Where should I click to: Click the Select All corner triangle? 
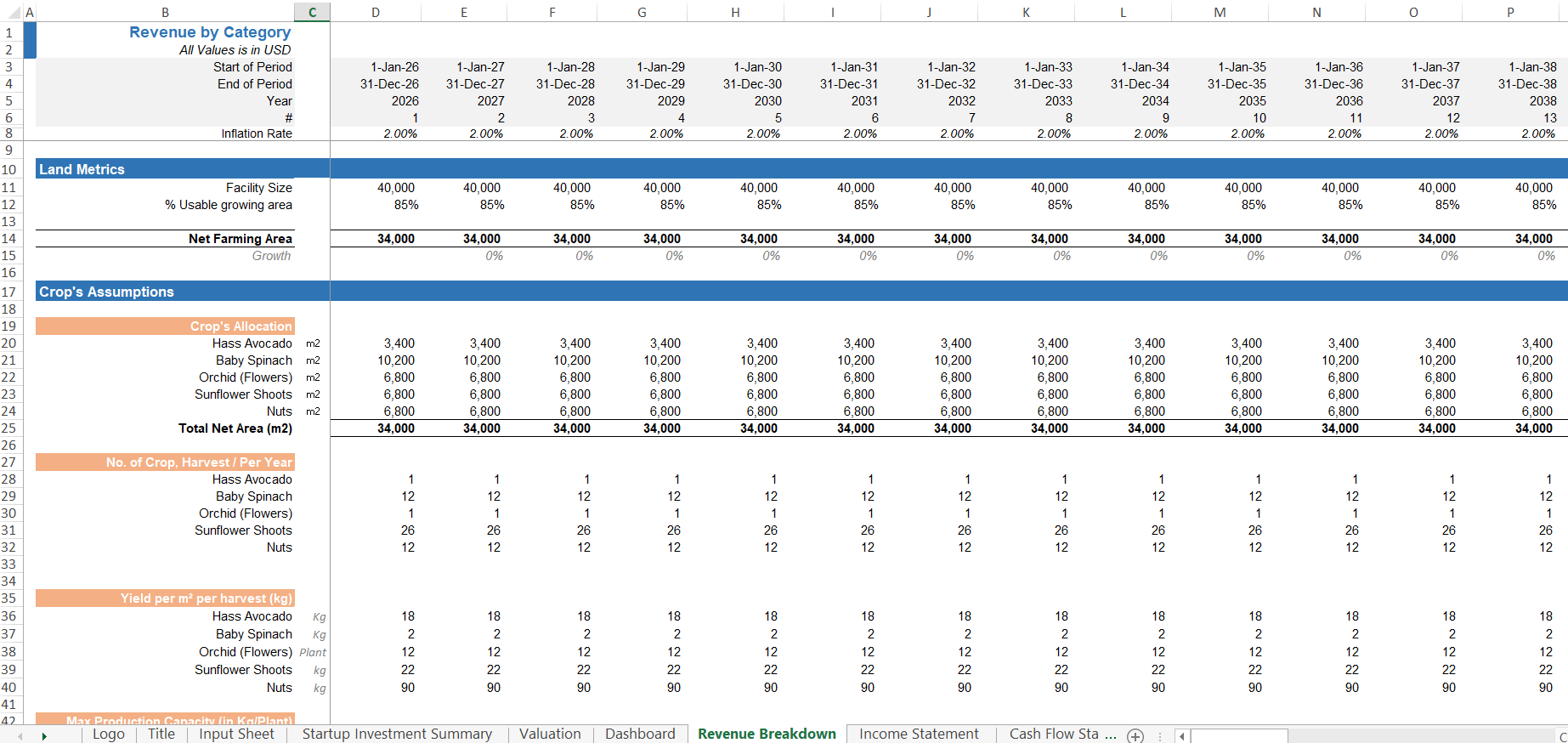coord(10,12)
